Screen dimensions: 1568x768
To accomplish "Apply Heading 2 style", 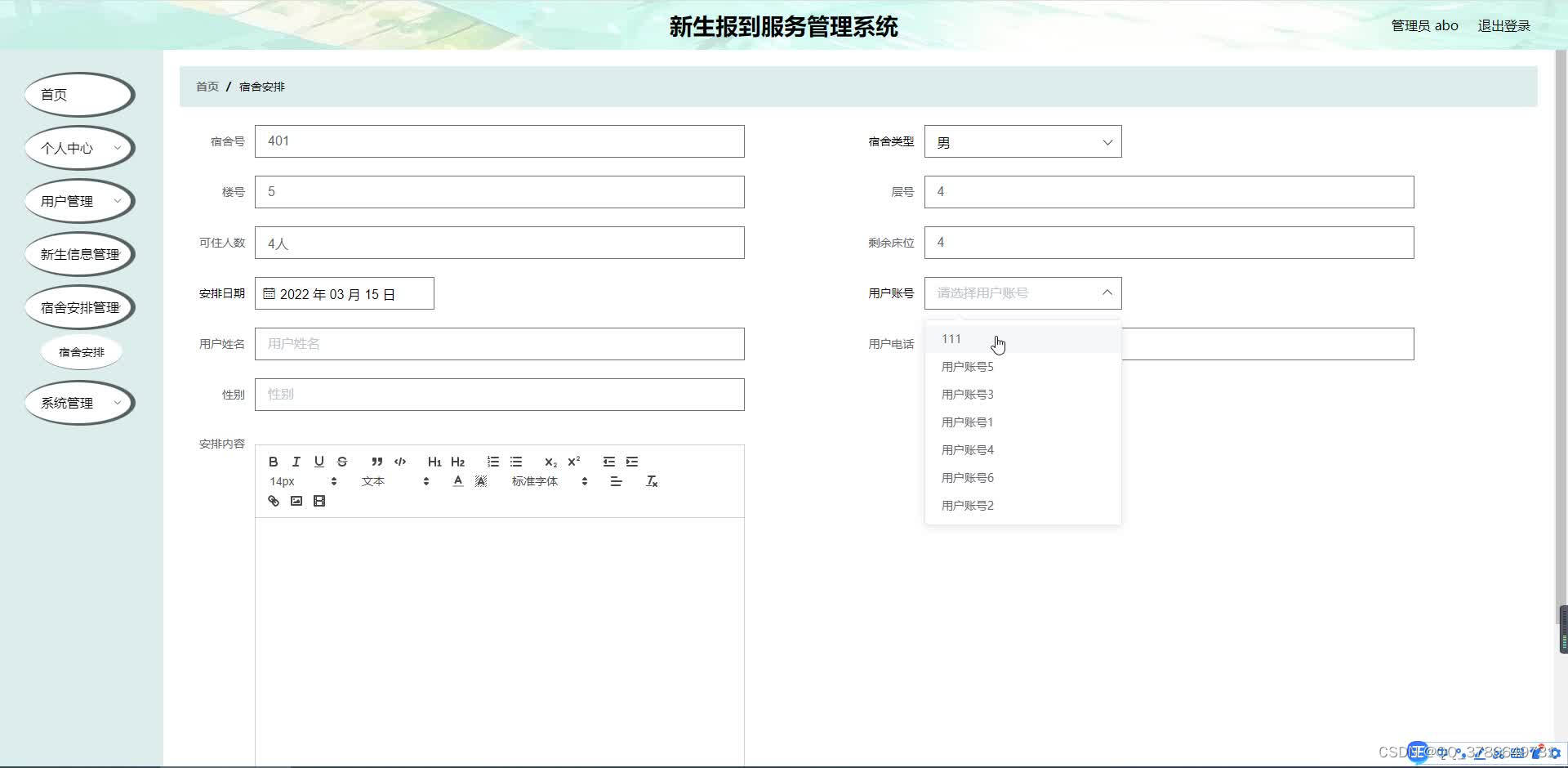I will click(457, 462).
